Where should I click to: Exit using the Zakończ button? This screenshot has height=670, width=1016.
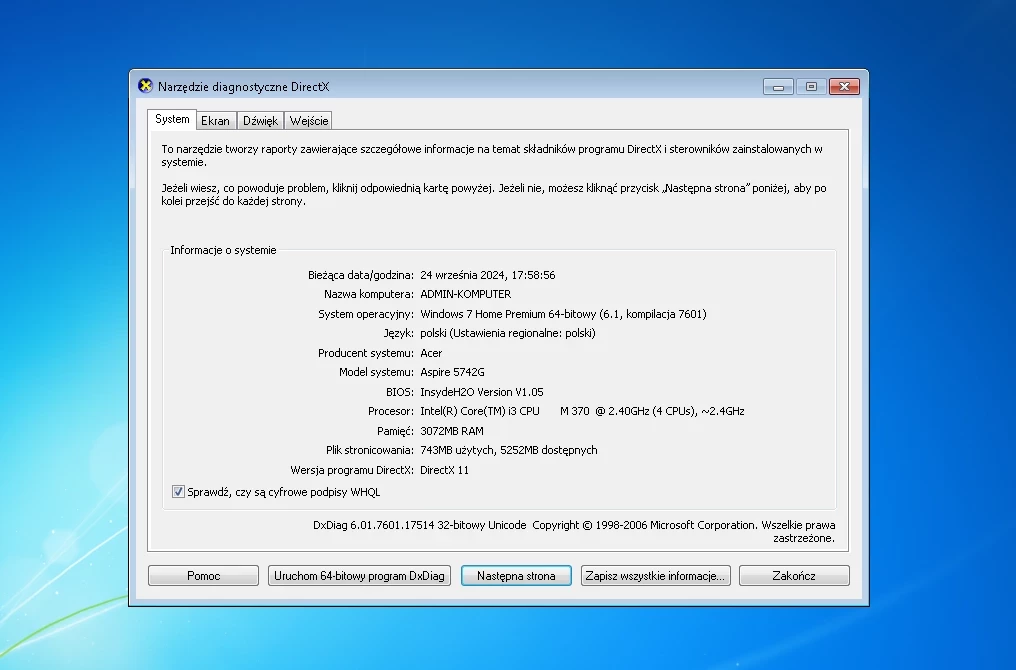794,575
